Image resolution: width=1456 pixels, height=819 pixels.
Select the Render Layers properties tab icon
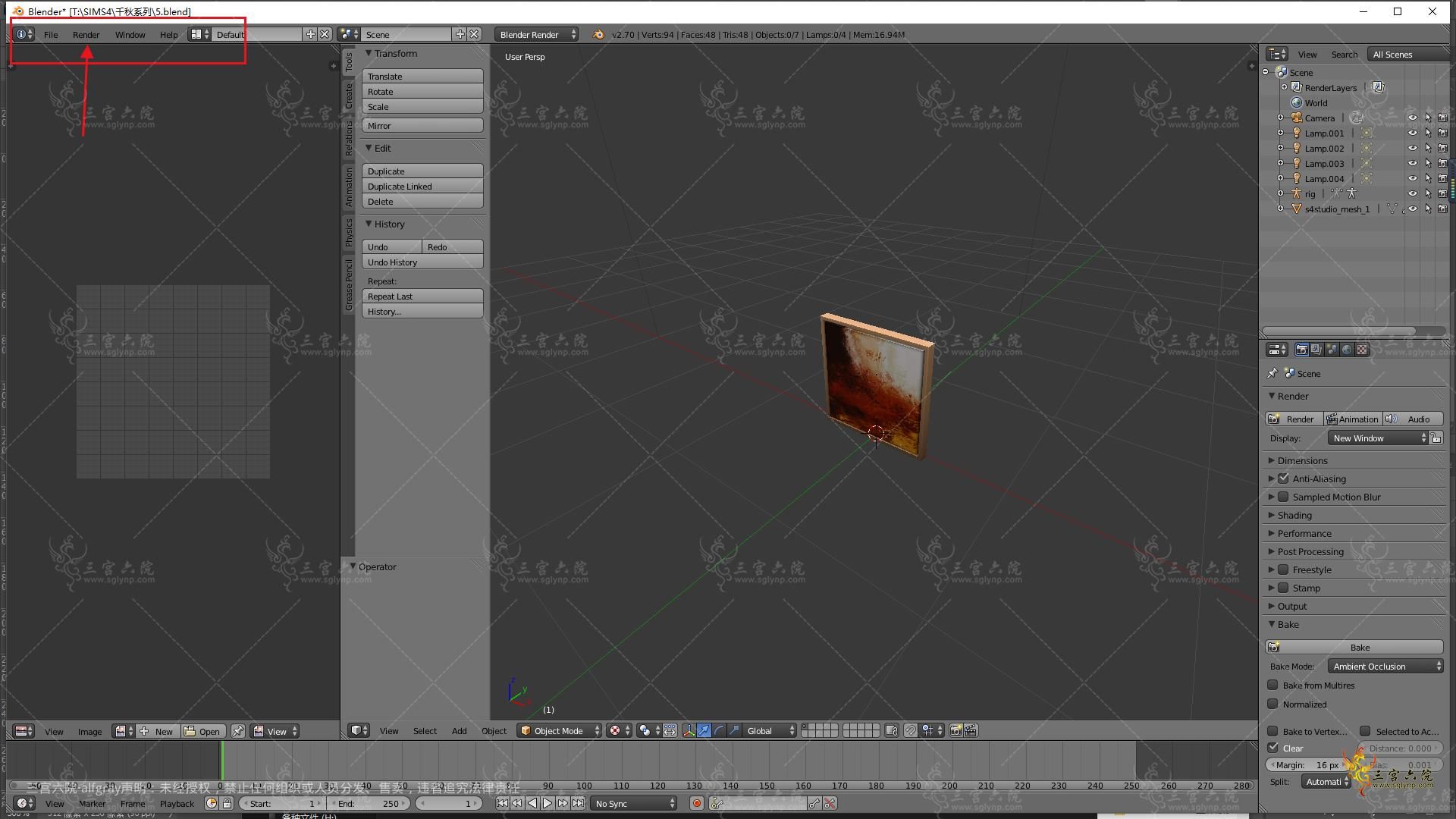point(1316,350)
